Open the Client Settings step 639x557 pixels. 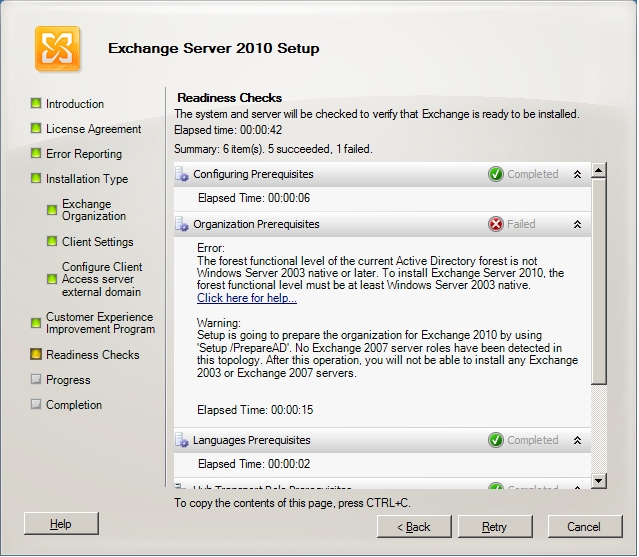click(x=98, y=242)
